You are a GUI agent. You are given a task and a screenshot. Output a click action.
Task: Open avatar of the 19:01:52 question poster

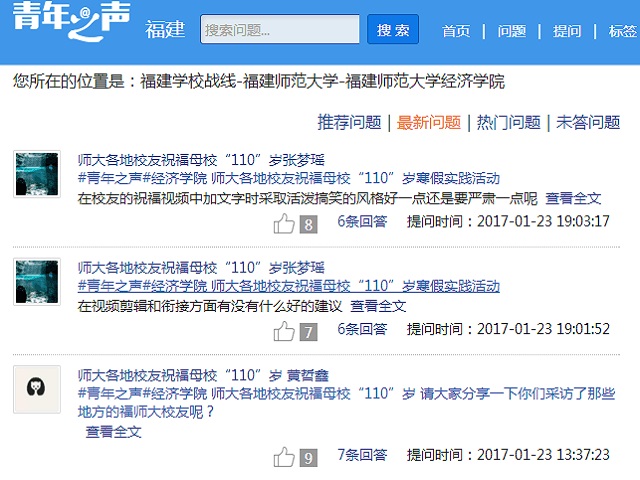pos(37,282)
